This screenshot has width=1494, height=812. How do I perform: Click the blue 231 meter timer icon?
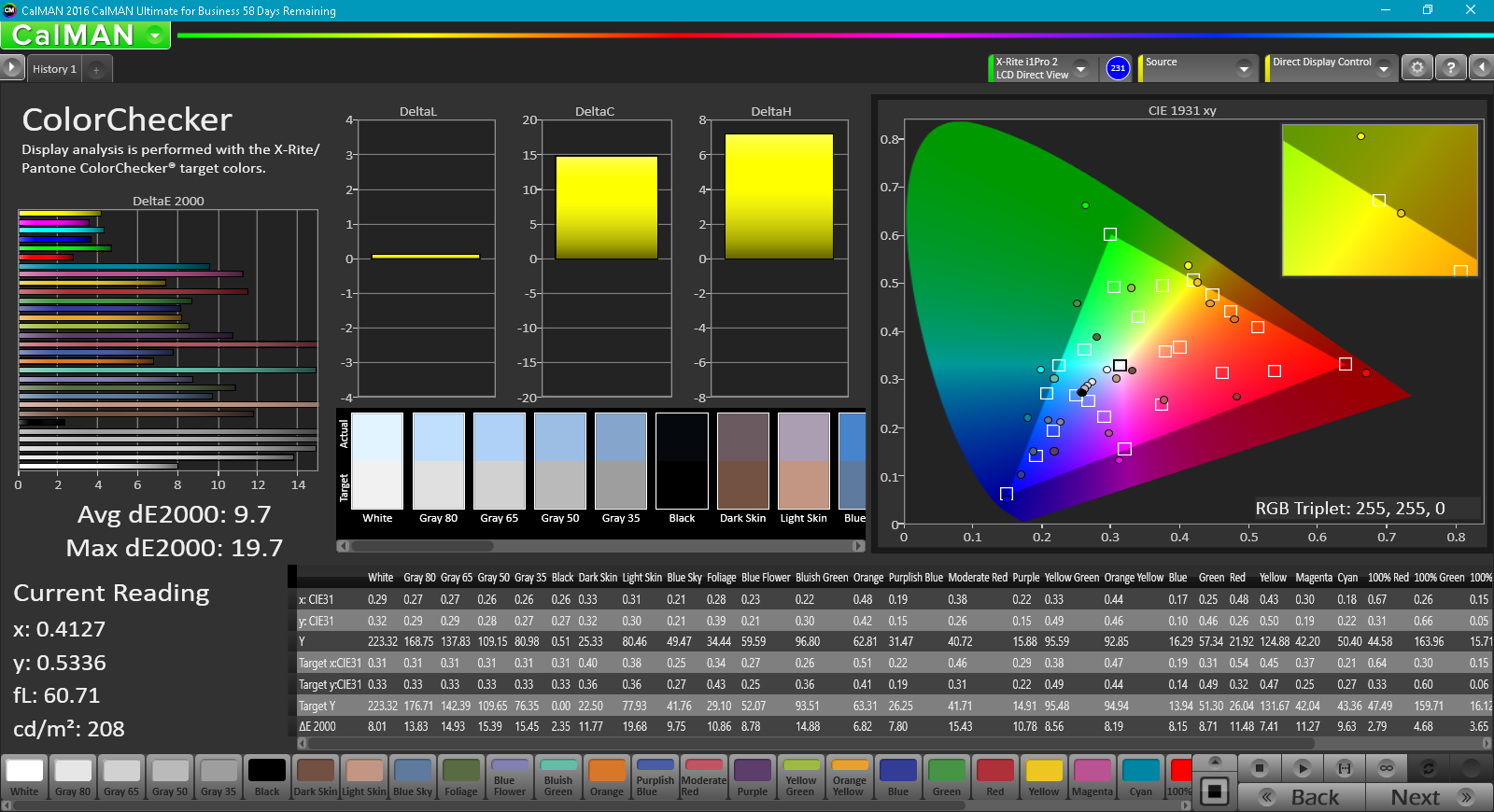coord(1118,68)
